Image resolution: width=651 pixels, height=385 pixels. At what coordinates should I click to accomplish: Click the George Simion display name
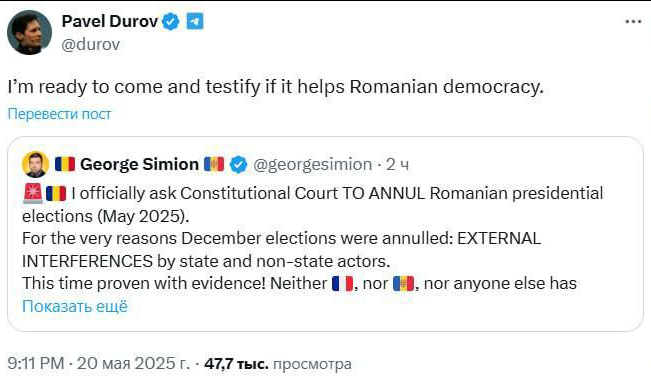[139, 164]
